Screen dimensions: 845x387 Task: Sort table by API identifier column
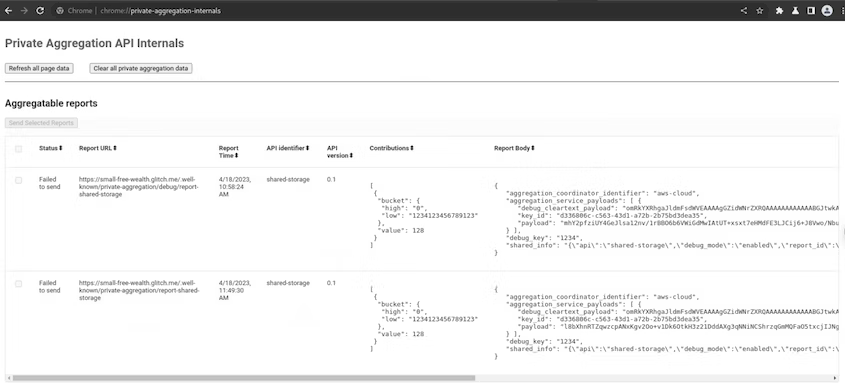tap(288, 148)
